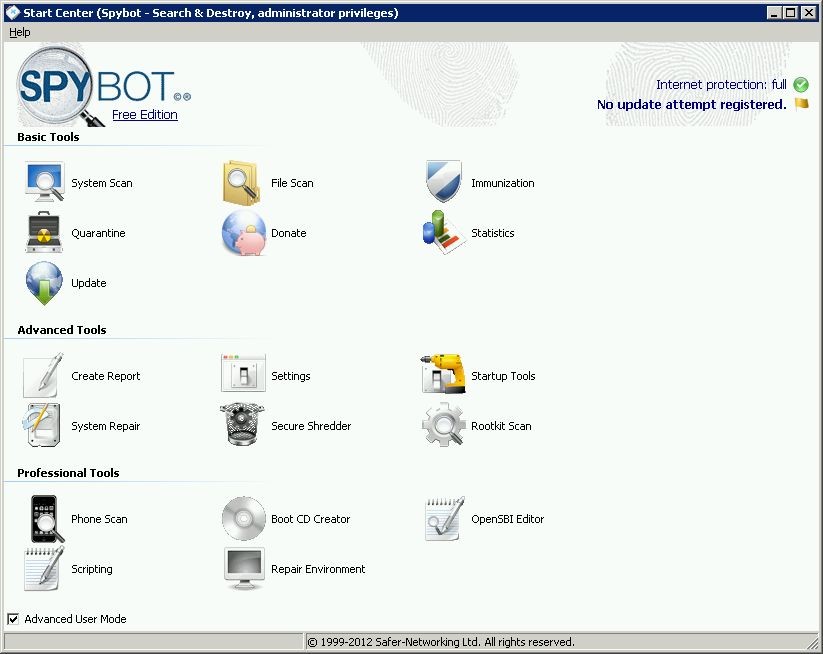Click the Repair Environment label
Viewport: 823px width, 654px height.
point(318,569)
